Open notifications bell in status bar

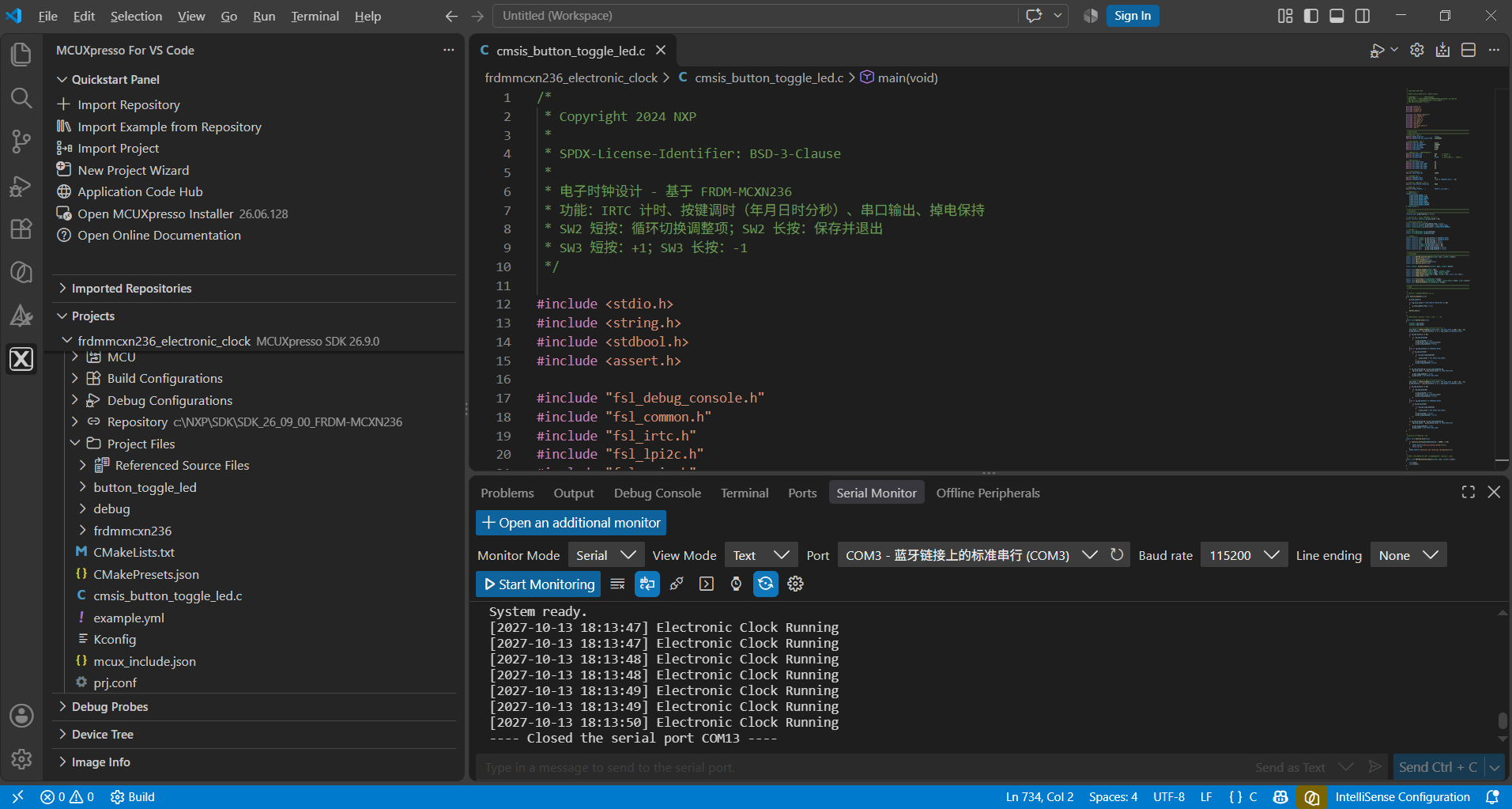pos(1492,797)
